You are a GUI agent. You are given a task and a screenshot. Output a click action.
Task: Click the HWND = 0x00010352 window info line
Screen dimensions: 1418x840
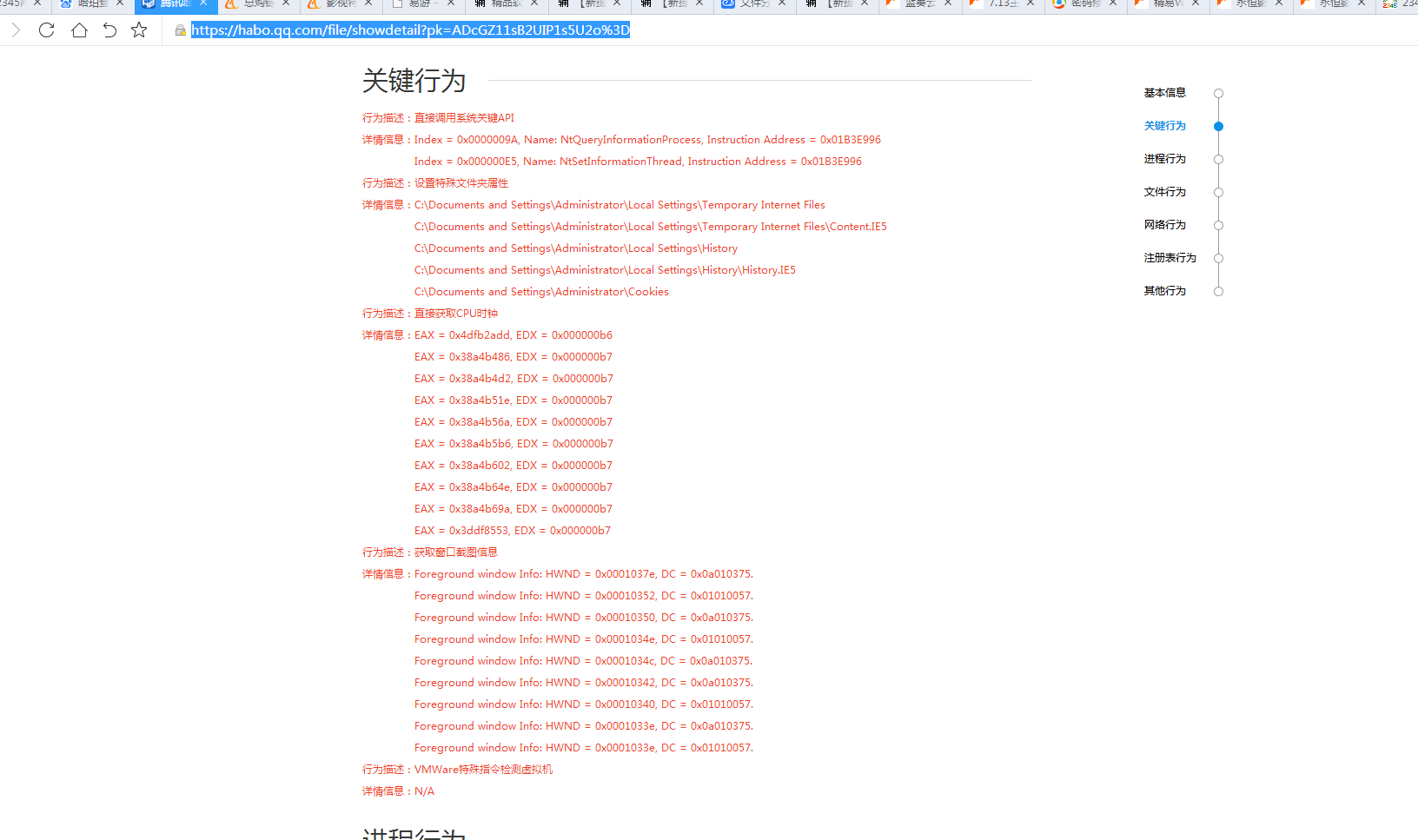584,596
